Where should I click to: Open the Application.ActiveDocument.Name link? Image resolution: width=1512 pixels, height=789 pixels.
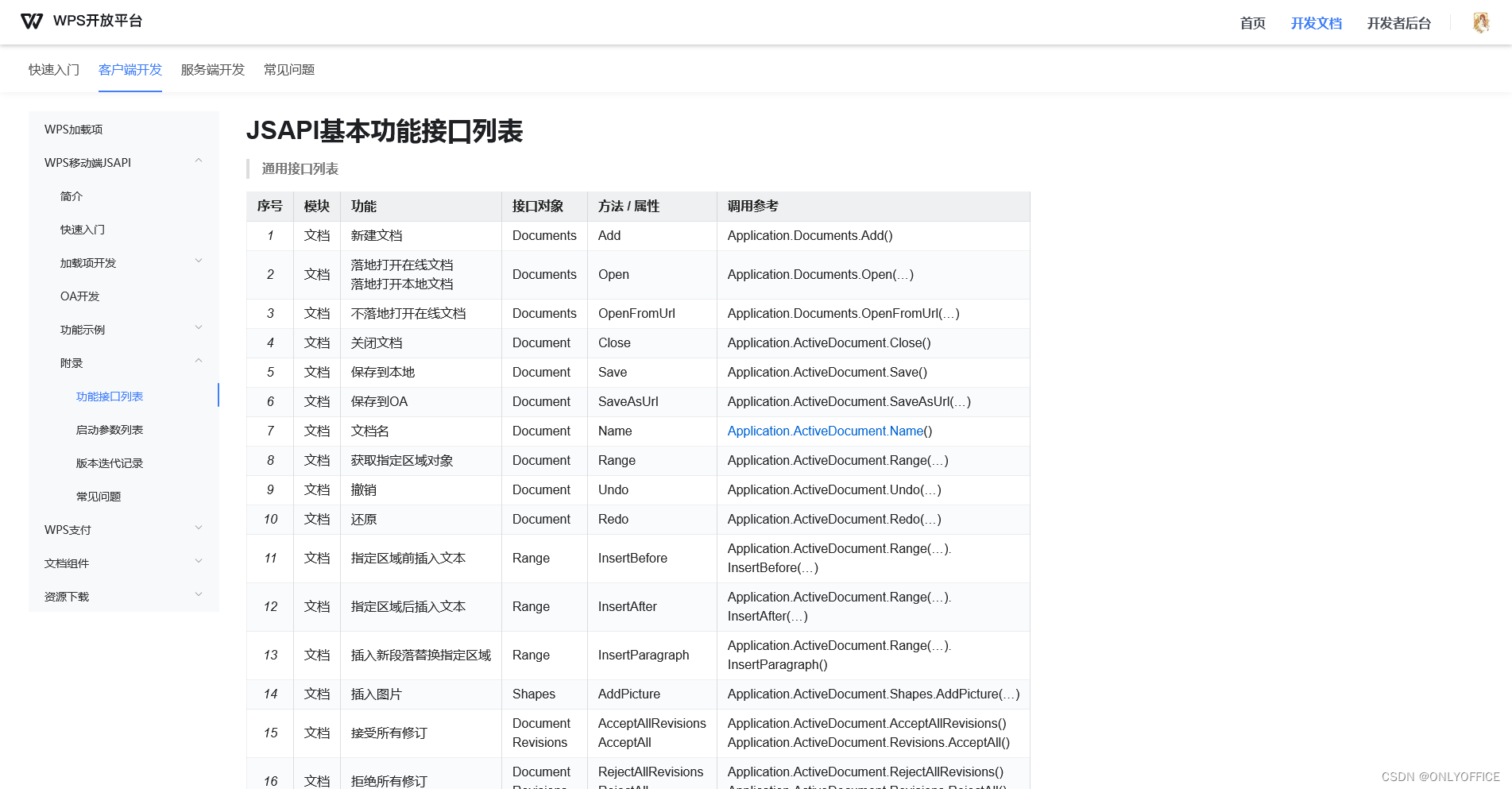[x=826, y=431]
